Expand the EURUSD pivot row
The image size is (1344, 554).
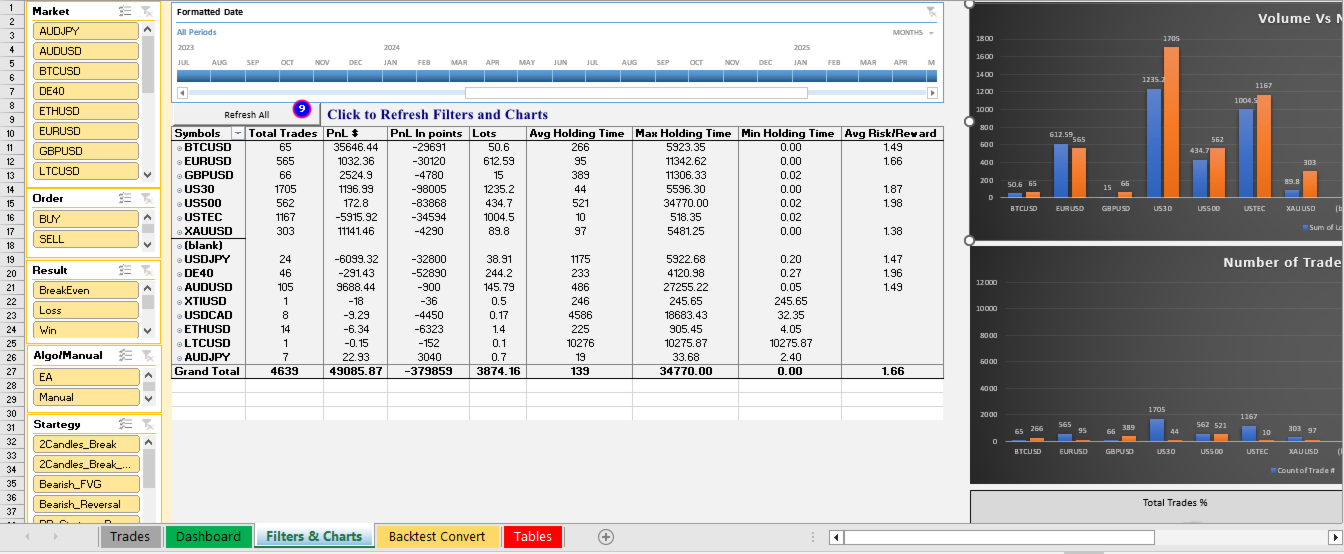pyautogui.click(x=180, y=162)
